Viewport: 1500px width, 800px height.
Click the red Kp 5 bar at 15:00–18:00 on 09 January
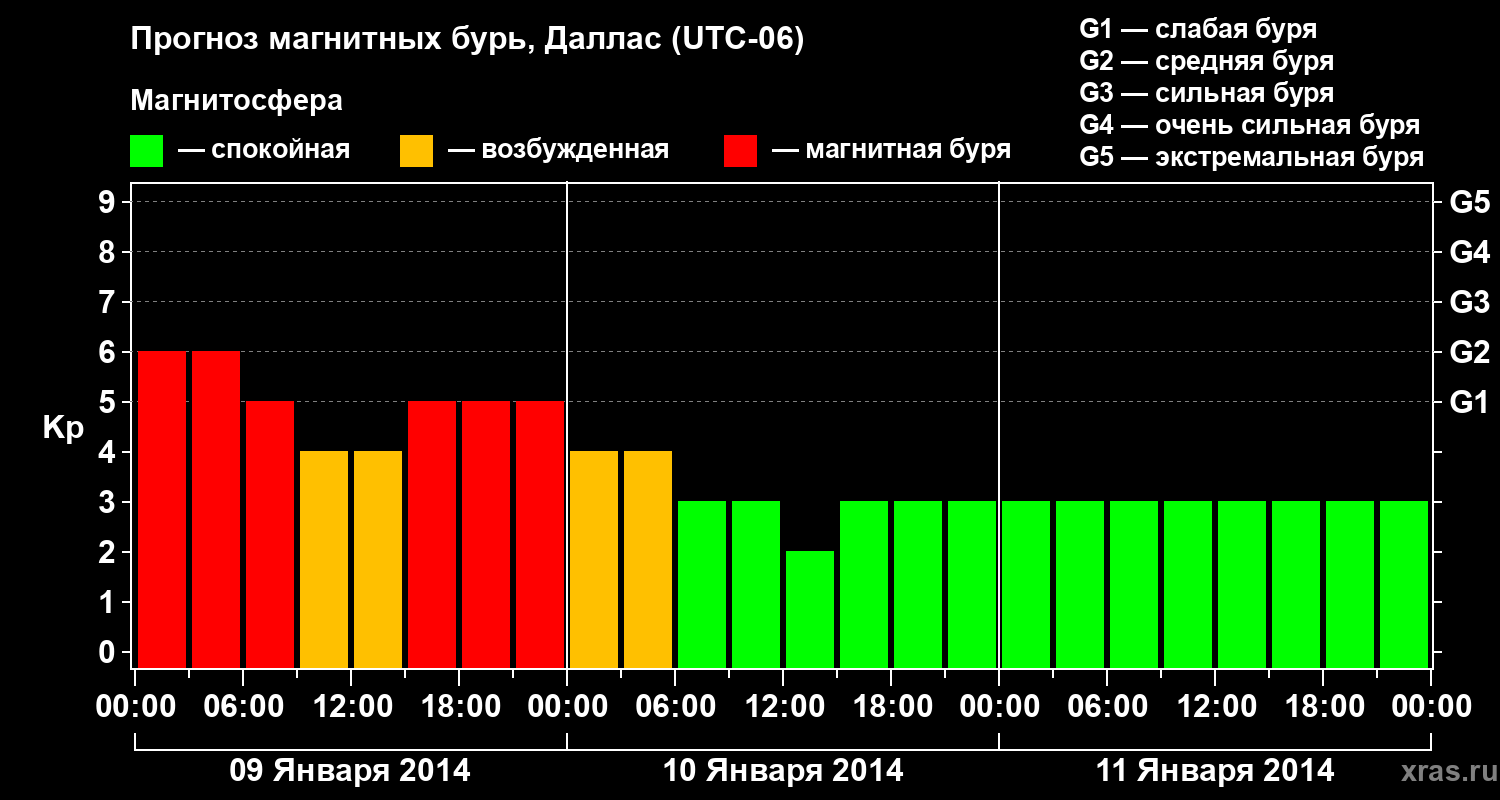pos(432,535)
